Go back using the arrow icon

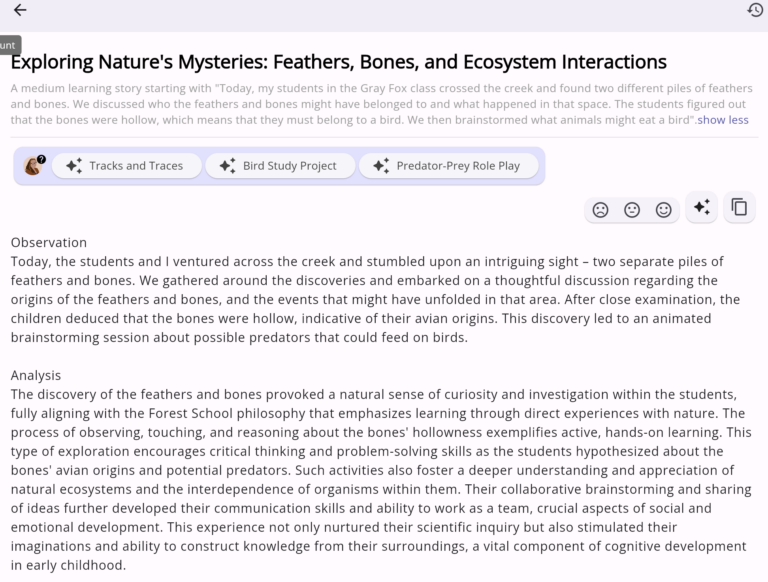point(20,10)
